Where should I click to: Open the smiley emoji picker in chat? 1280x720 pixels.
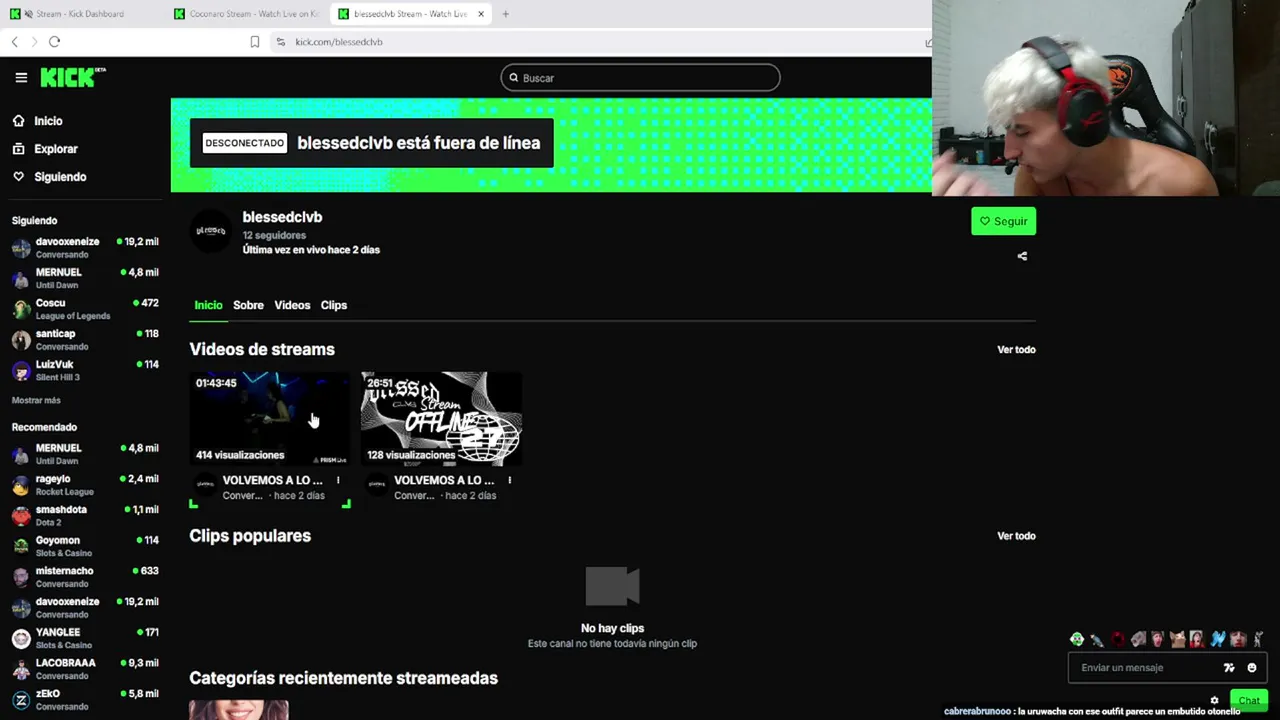point(1252,668)
